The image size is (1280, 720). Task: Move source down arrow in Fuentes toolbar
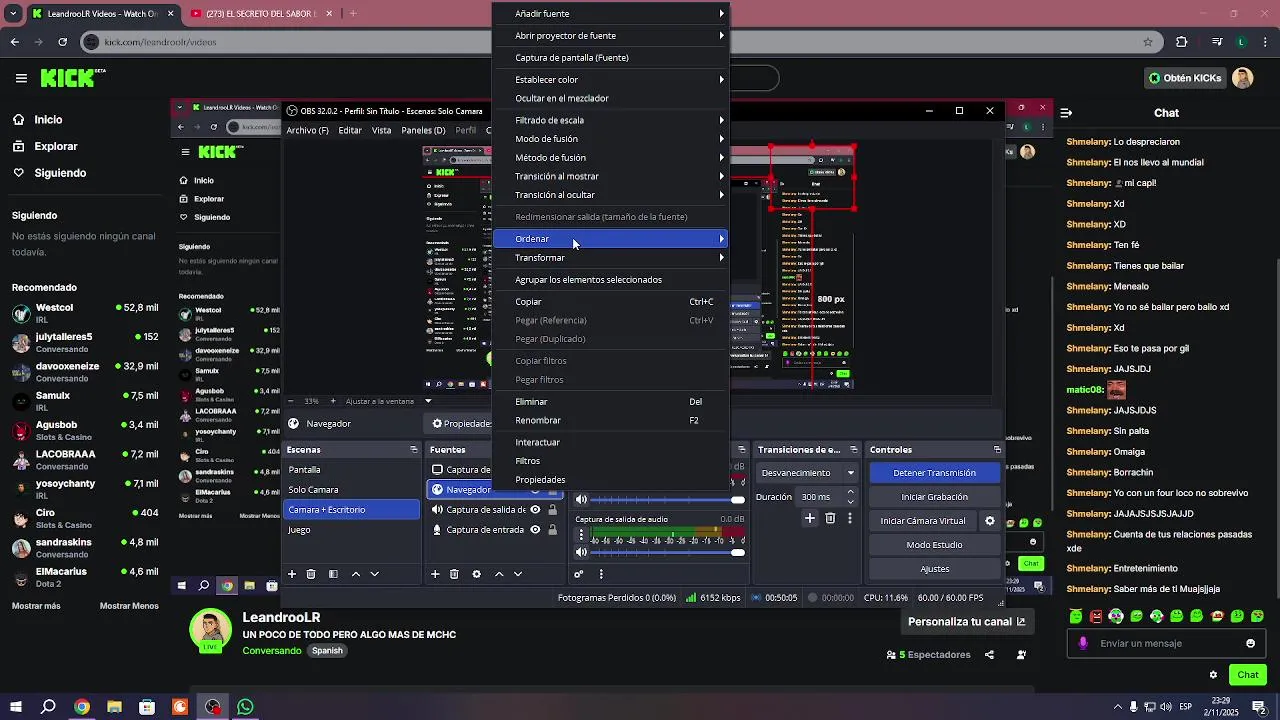click(x=518, y=574)
